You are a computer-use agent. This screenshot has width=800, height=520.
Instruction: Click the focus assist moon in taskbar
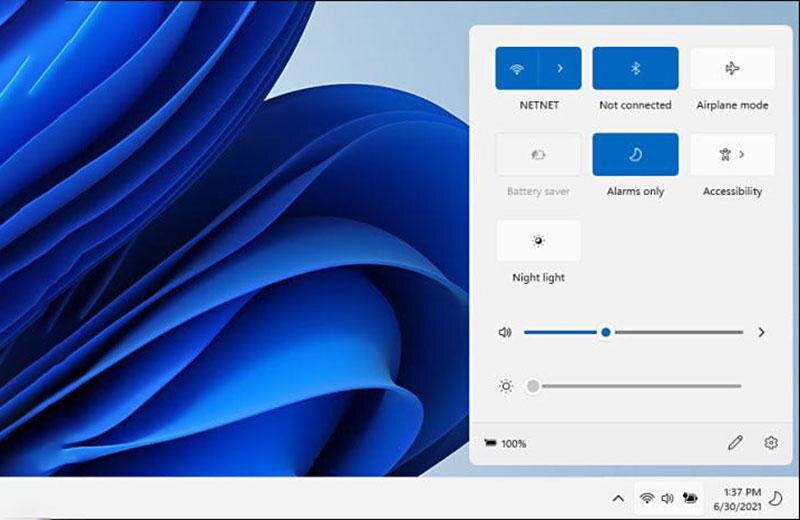point(776,498)
